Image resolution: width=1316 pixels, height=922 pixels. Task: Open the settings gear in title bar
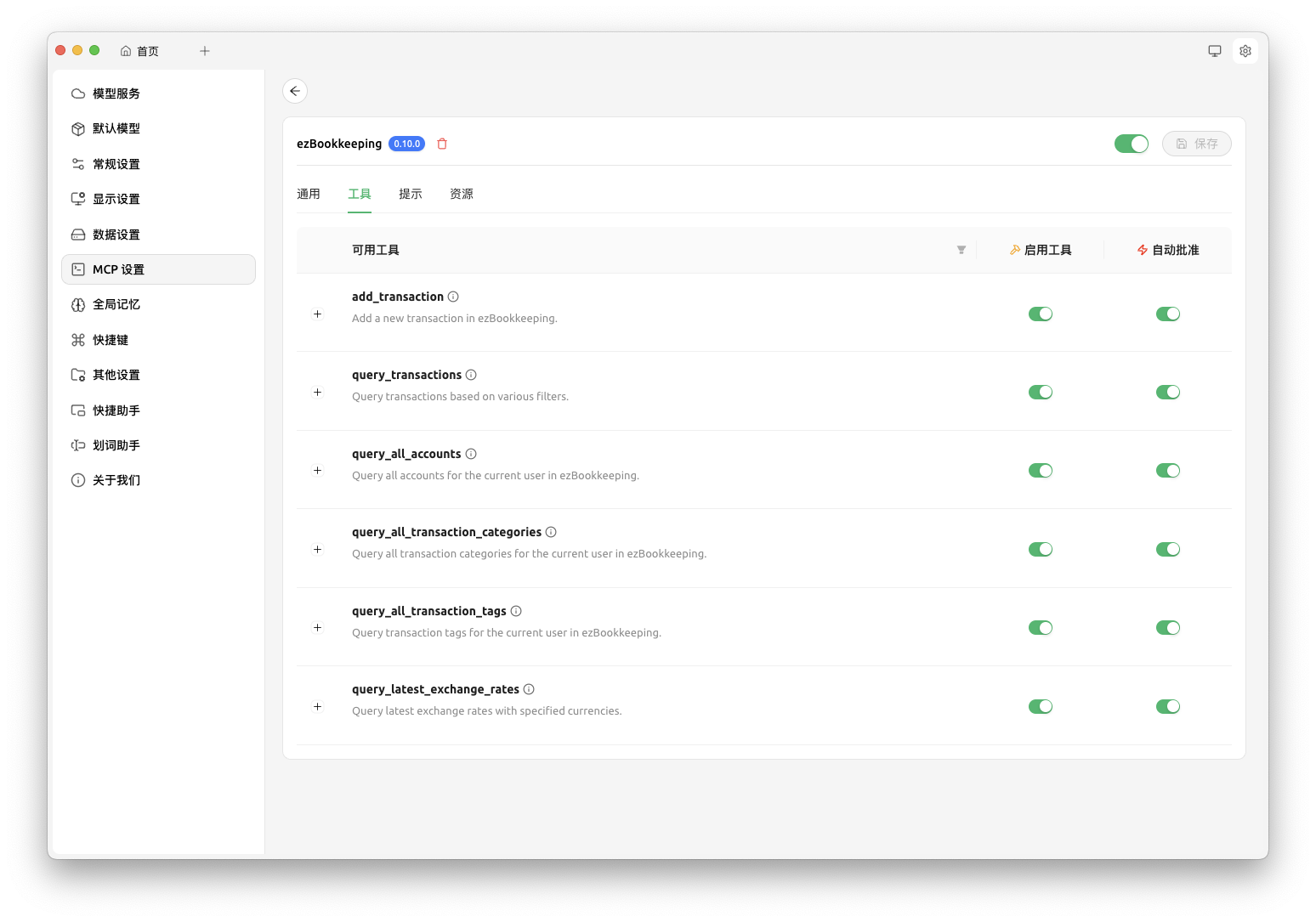click(1245, 51)
